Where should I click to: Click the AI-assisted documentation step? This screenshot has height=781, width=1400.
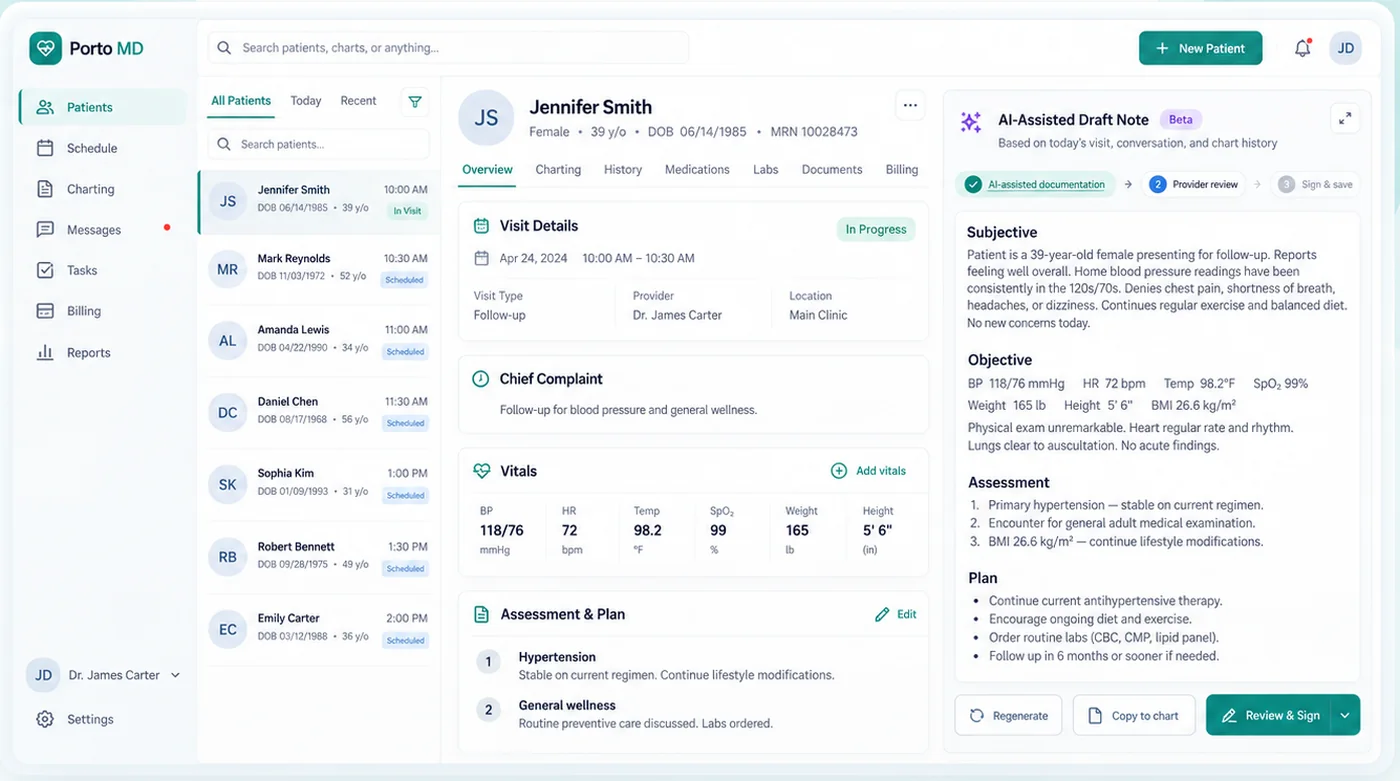tap(1036, 184)
